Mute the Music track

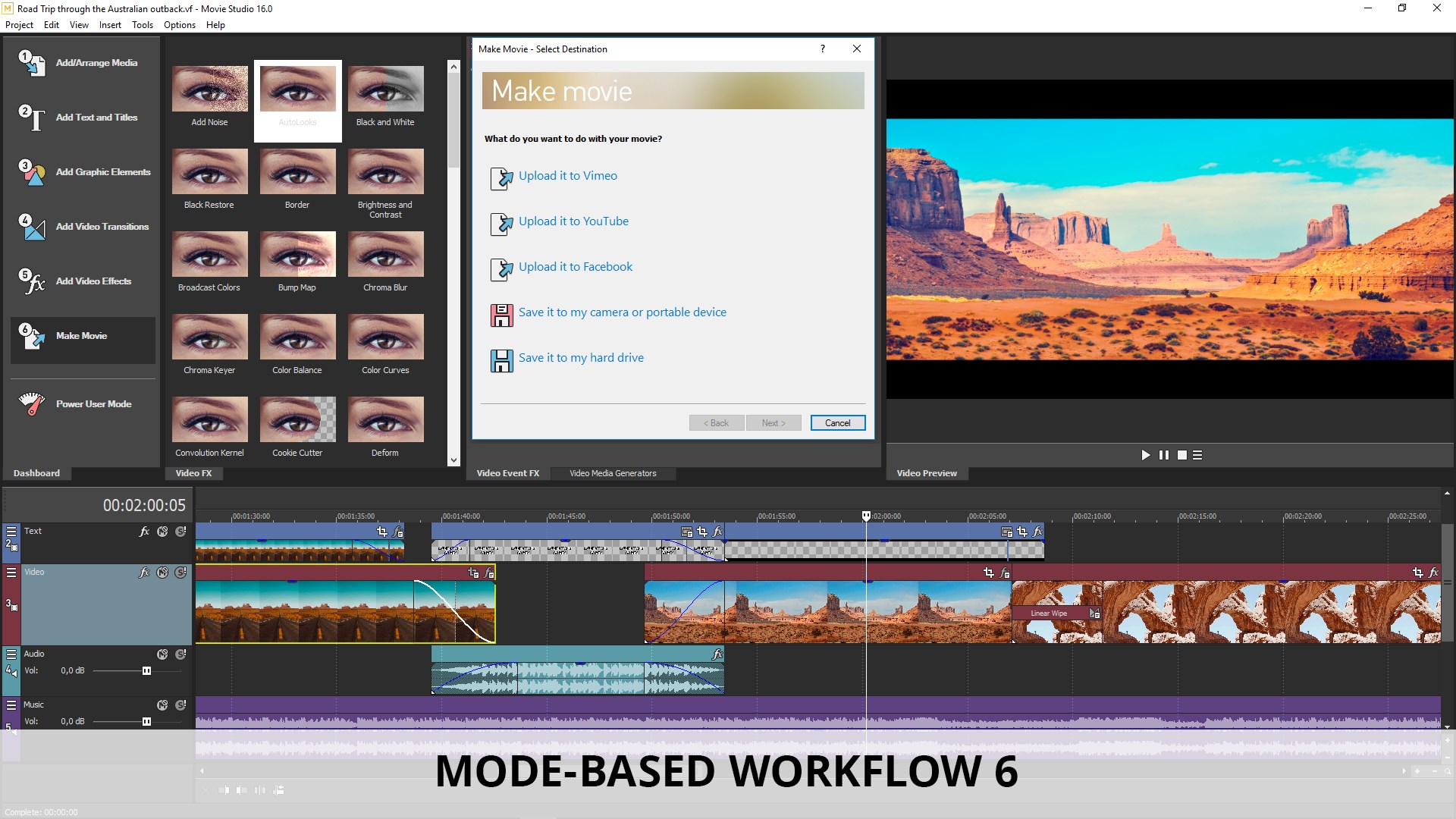162,705
